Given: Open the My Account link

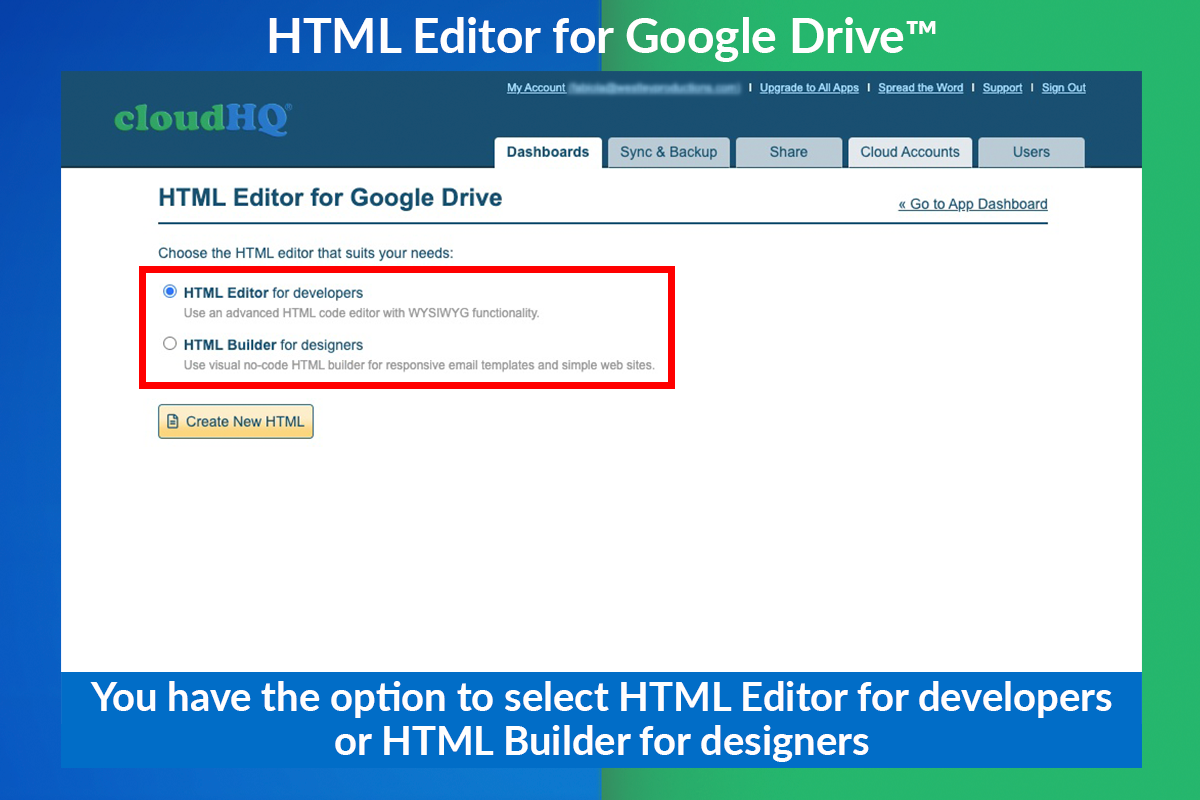Looking at the screenshot, I should pos(536,88).
